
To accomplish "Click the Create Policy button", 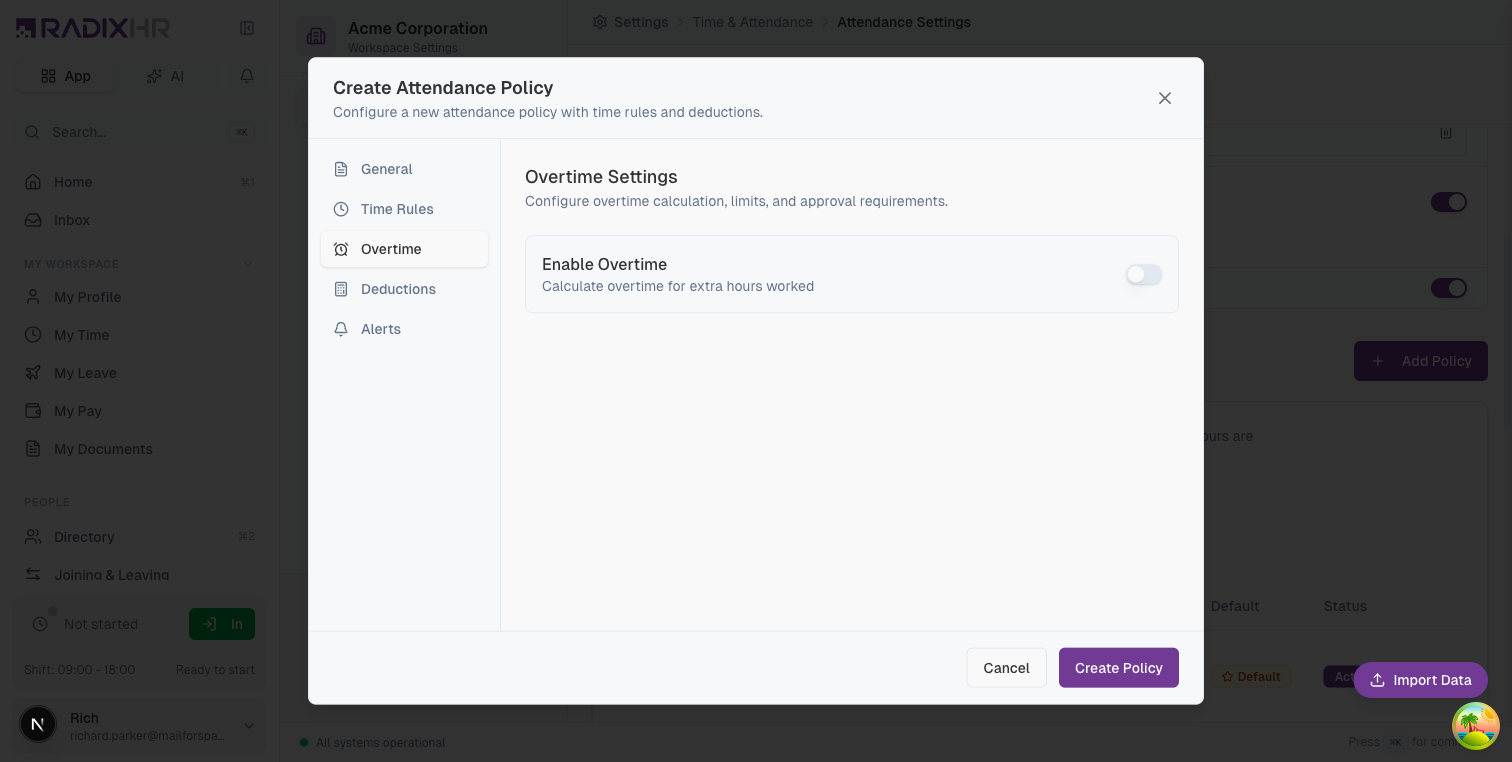I will click(x=1118, y=668).
